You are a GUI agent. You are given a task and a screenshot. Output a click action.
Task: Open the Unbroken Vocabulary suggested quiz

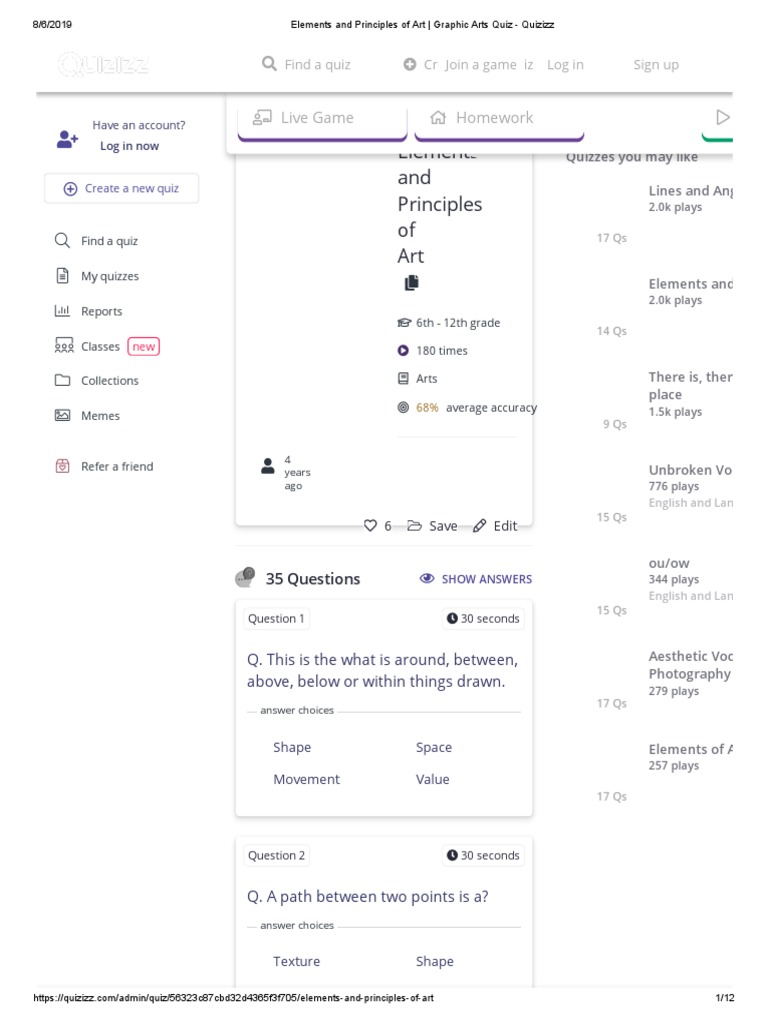pyautogui.click(x=690, y=470)
